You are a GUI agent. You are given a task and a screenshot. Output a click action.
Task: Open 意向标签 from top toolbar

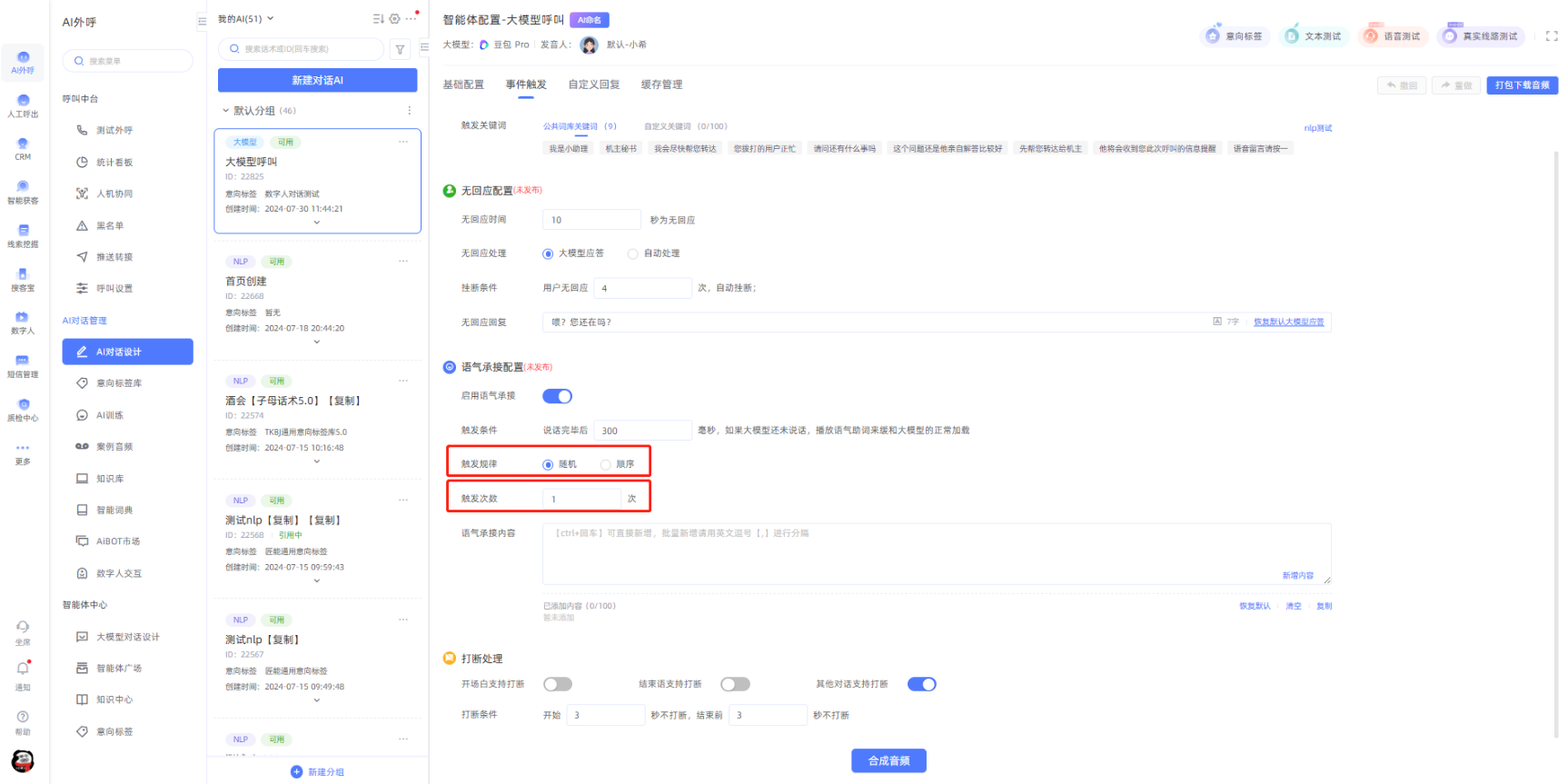pyautogui.click(x=1233, y=36)
